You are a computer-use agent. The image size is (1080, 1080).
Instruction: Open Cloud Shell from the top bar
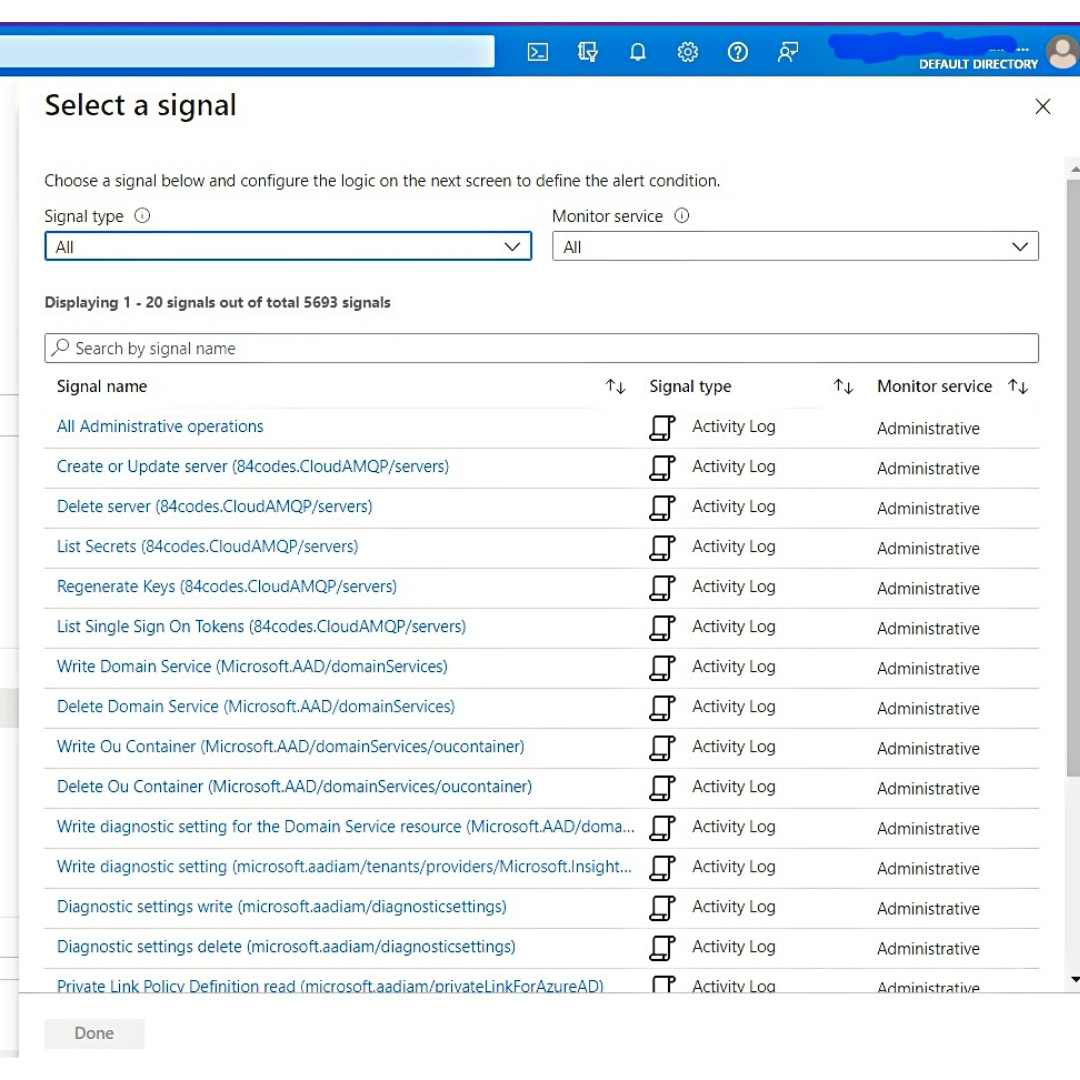(x=538, y=53)
